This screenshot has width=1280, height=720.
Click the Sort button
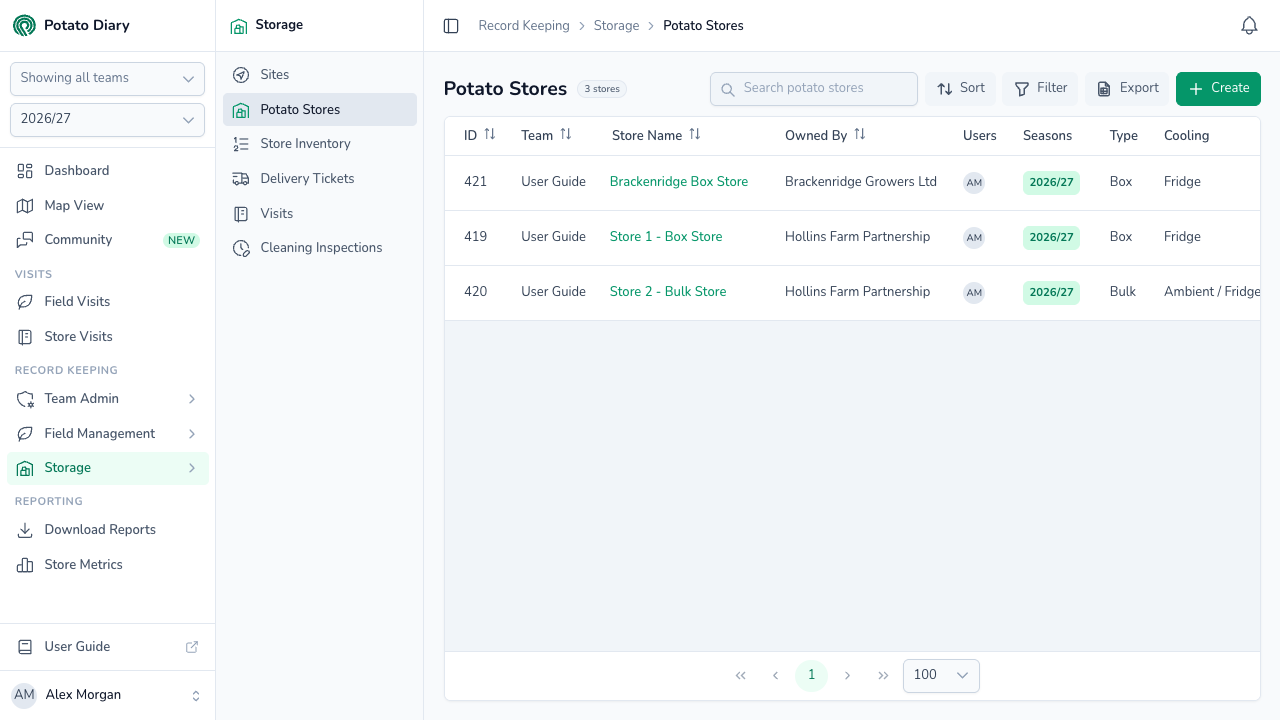[960, 89]
